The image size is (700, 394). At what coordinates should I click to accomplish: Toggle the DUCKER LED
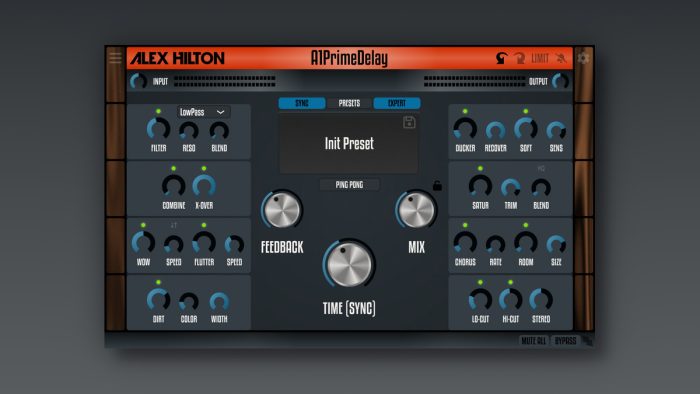pos(465,111)
